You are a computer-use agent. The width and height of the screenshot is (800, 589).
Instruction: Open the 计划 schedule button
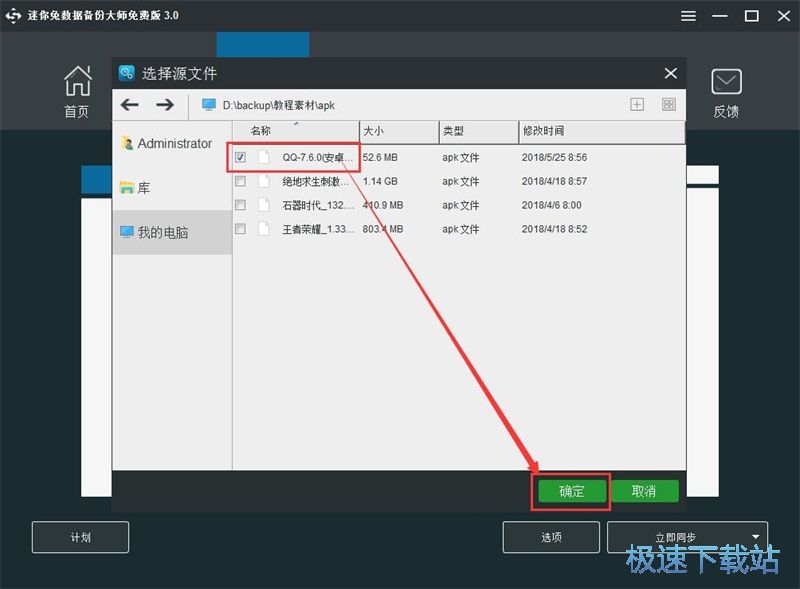(80, 537)
